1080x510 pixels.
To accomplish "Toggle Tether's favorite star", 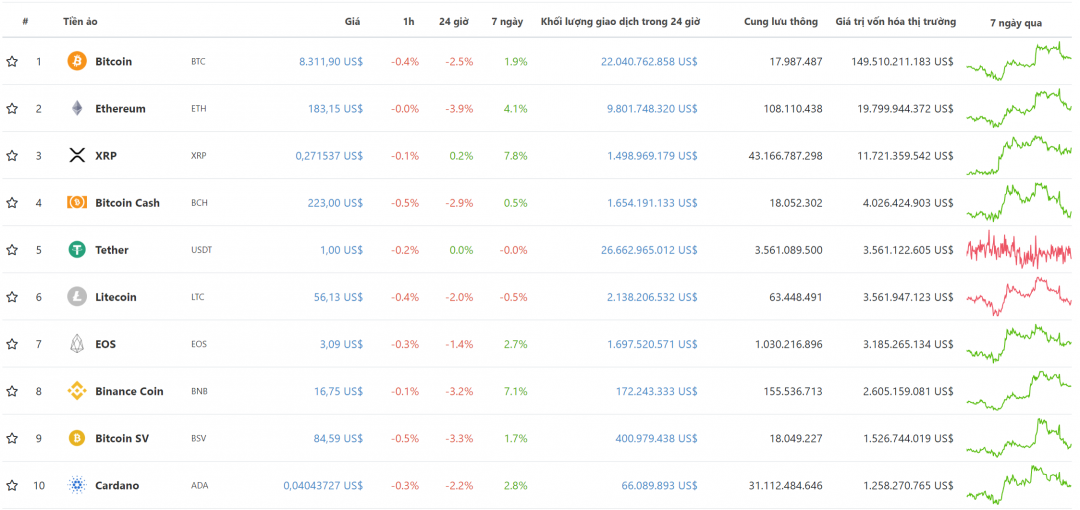I will coord(12,249).
